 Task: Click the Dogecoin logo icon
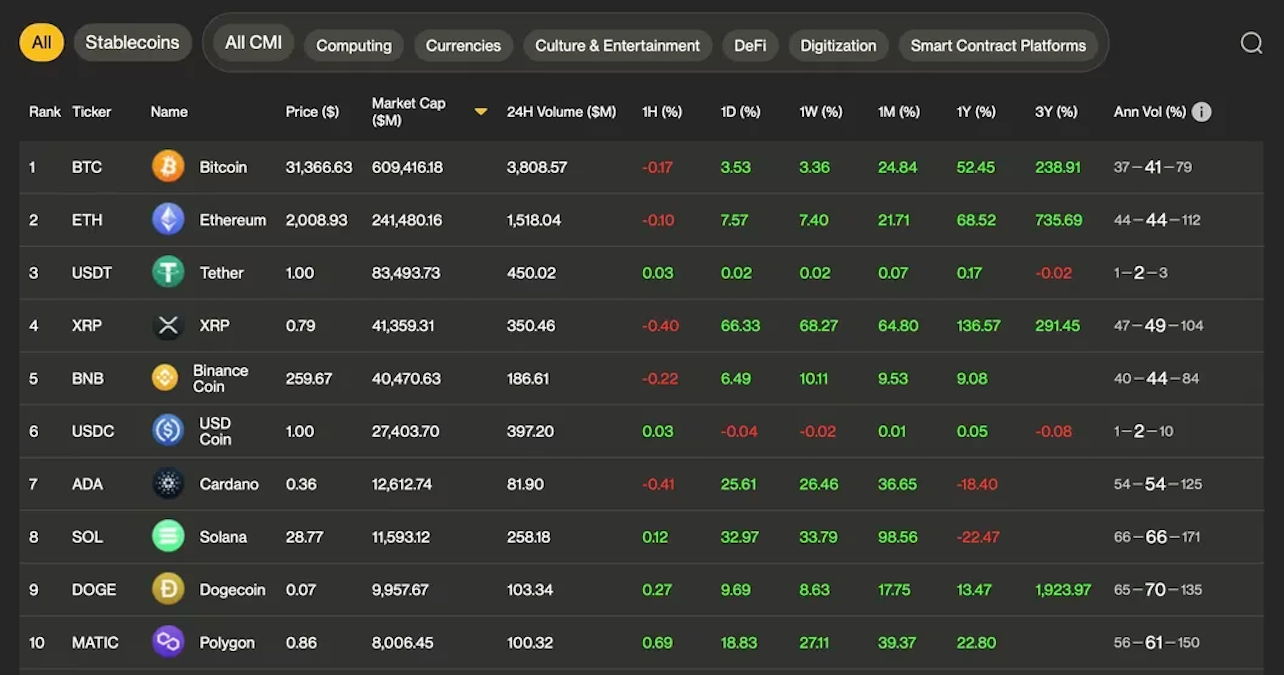click(168, 589)
